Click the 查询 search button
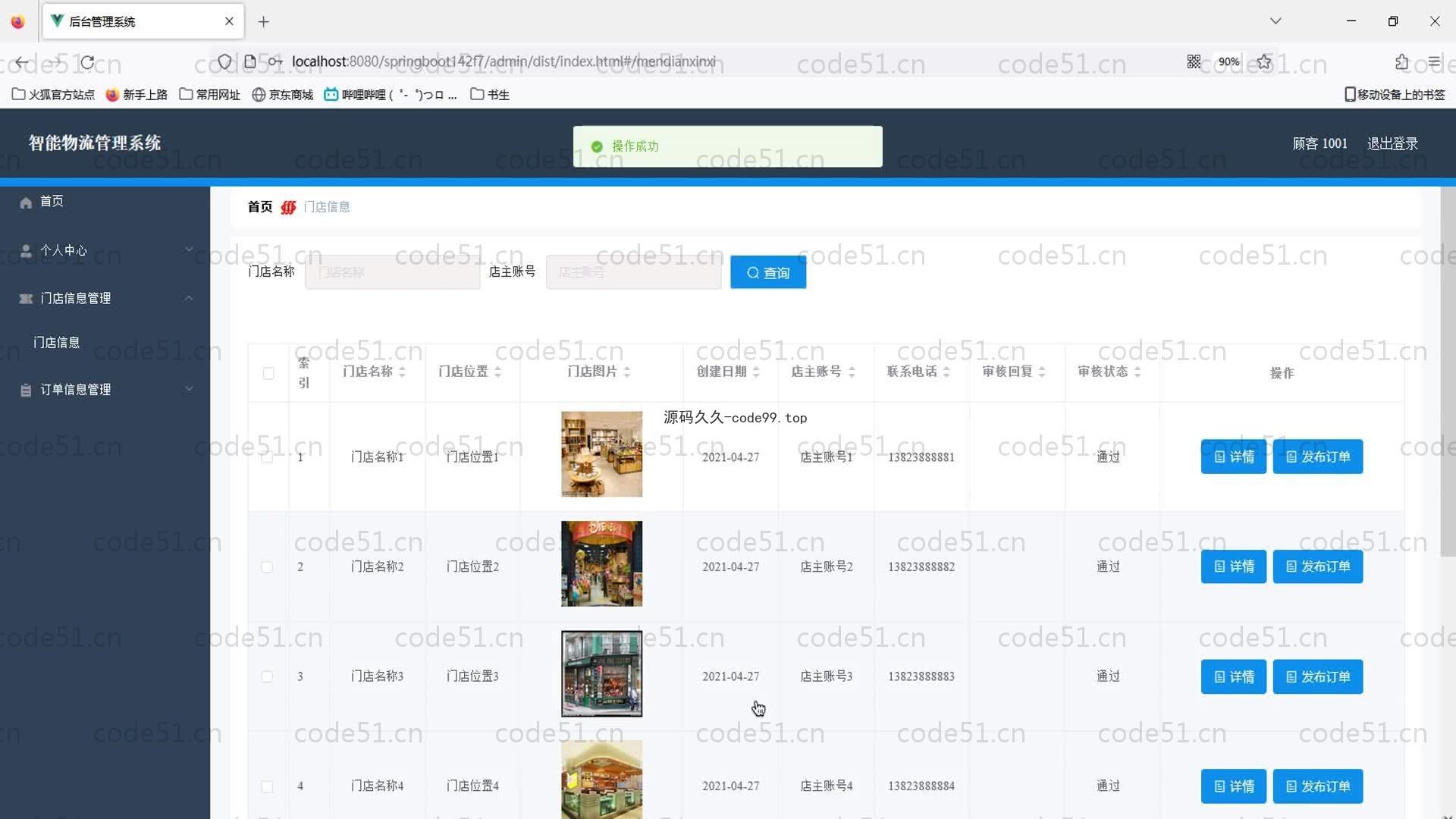 tap(767, 272)
